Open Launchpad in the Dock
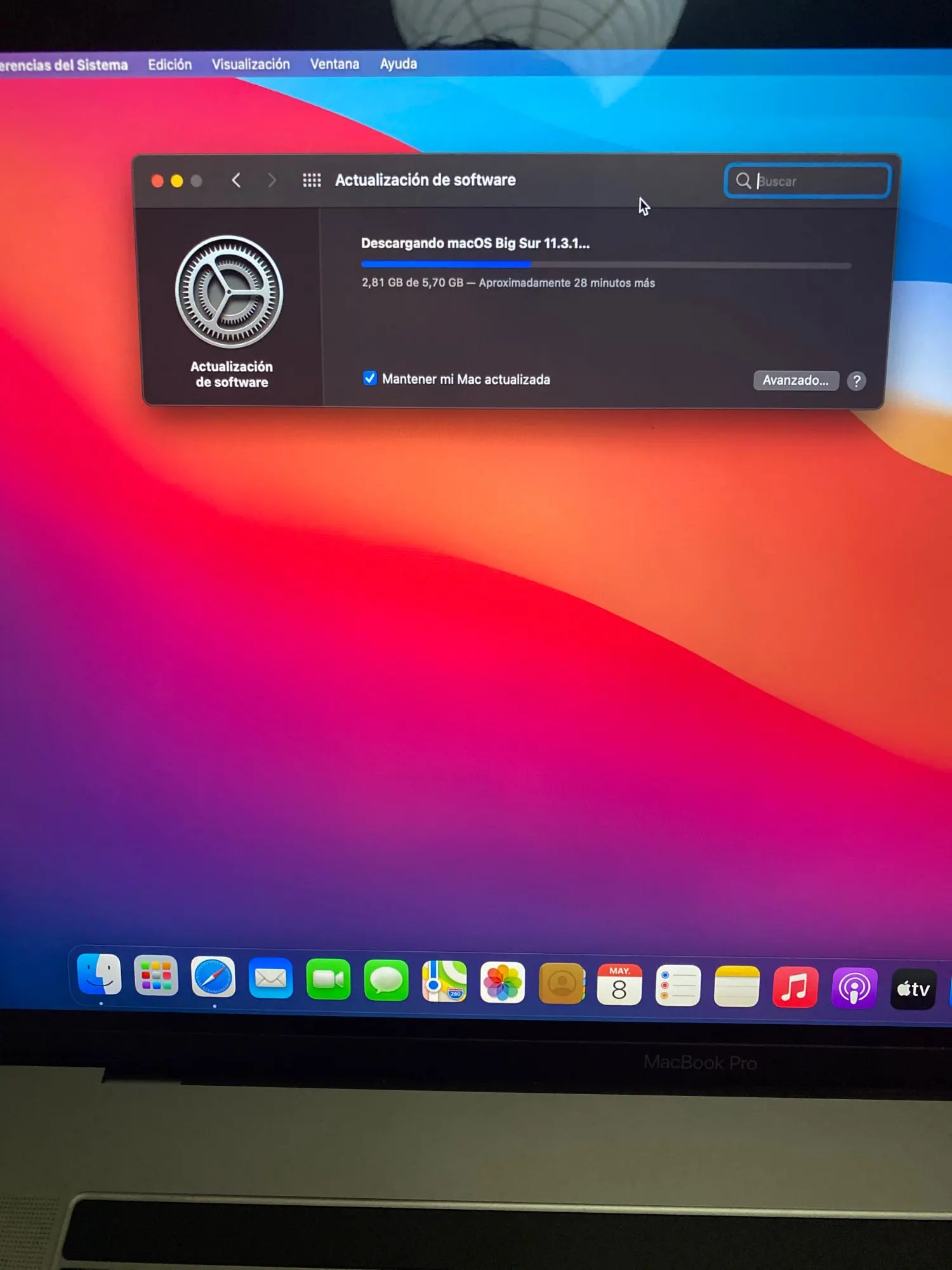 [156, 975]
